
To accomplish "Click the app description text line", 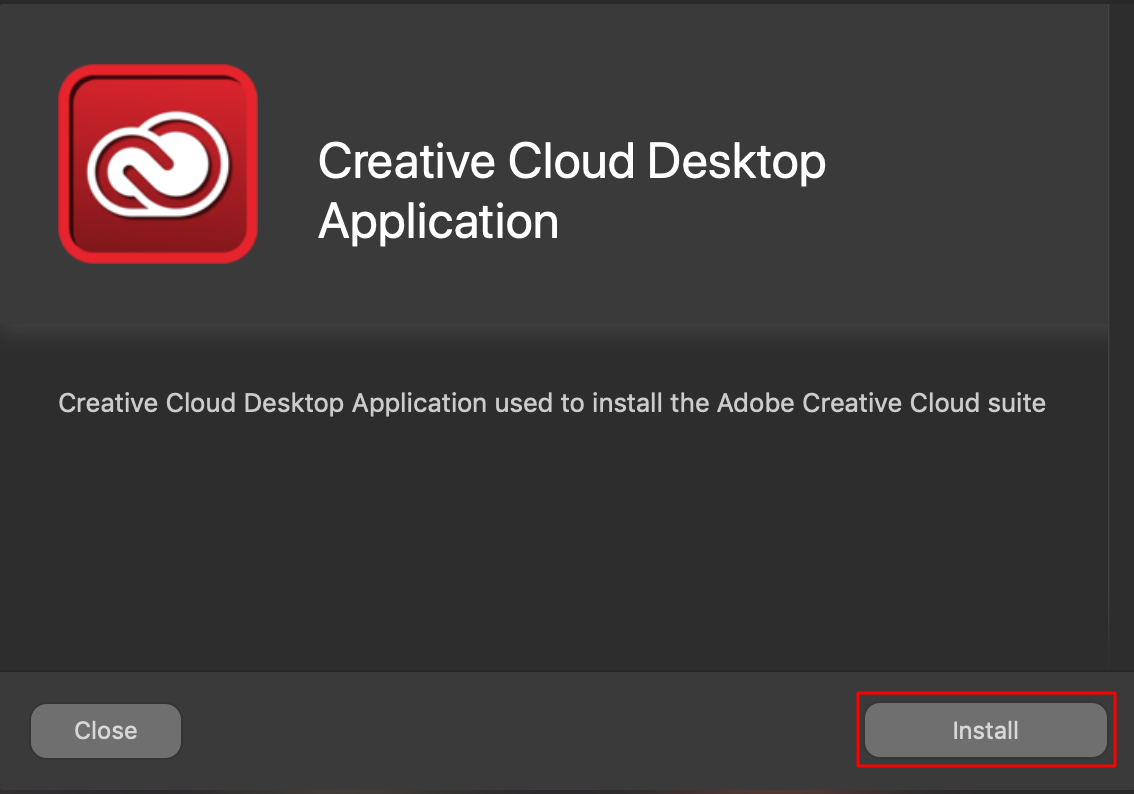I will point(551,403).
